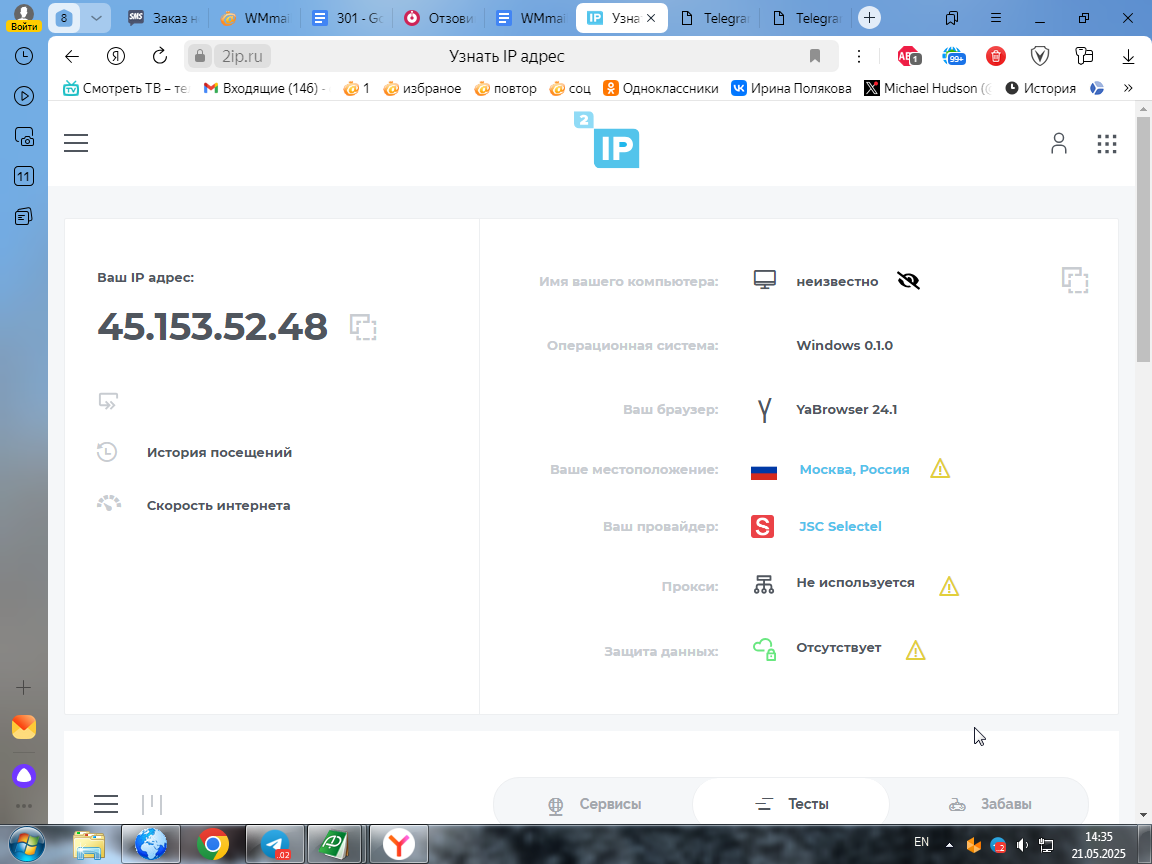The height and width of the screenshot is (864, 1152).
Task: Open a new tab with plus button
Action: 869,18
